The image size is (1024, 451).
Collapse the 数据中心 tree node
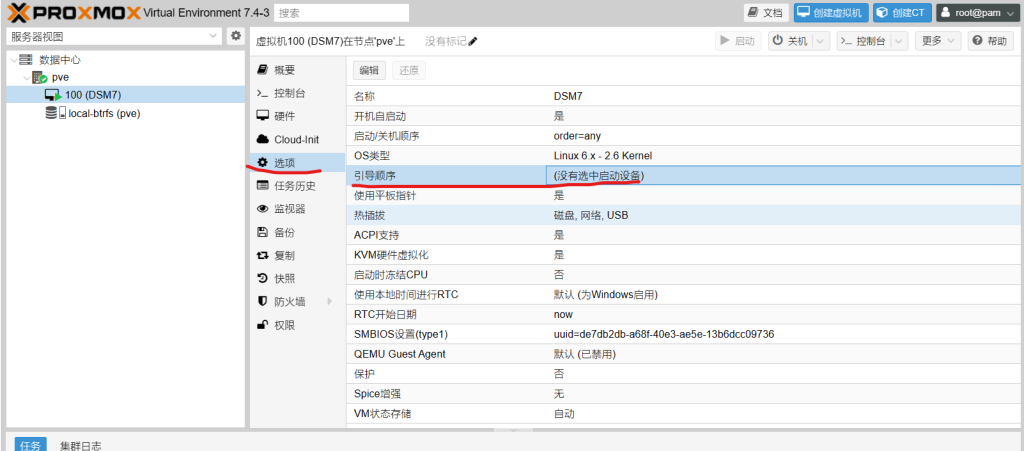click(x=11, y=60)
